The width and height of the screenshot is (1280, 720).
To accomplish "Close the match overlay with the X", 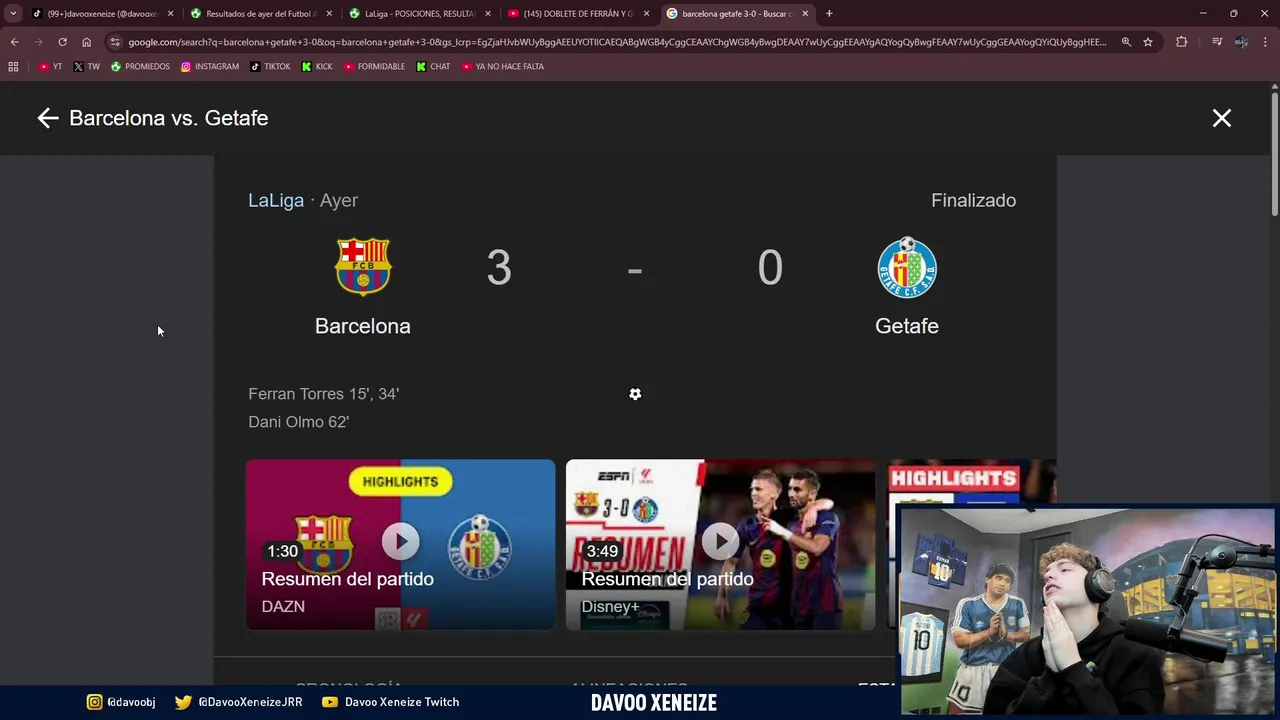I will point(1221,118).
